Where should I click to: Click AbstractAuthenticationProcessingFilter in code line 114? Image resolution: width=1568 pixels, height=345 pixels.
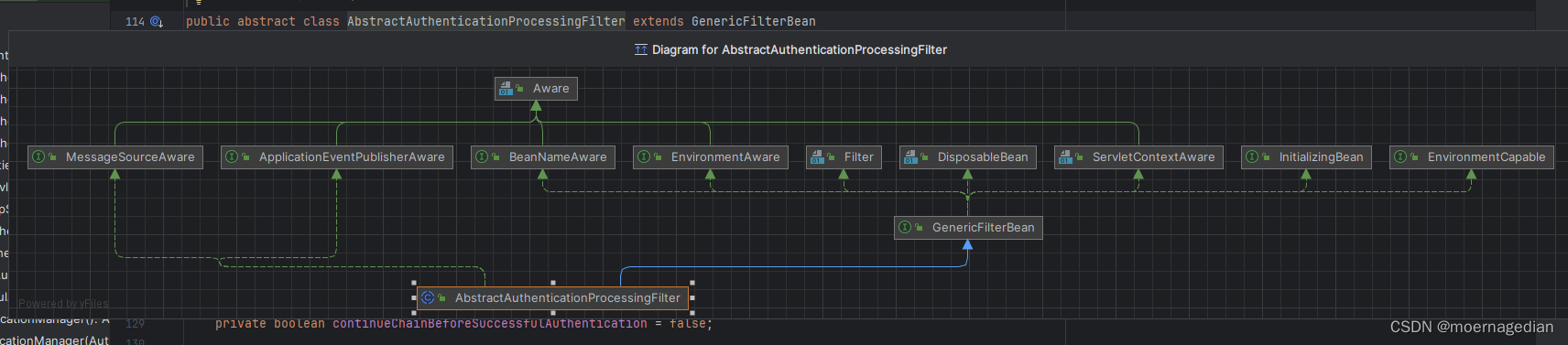point(486,21)
